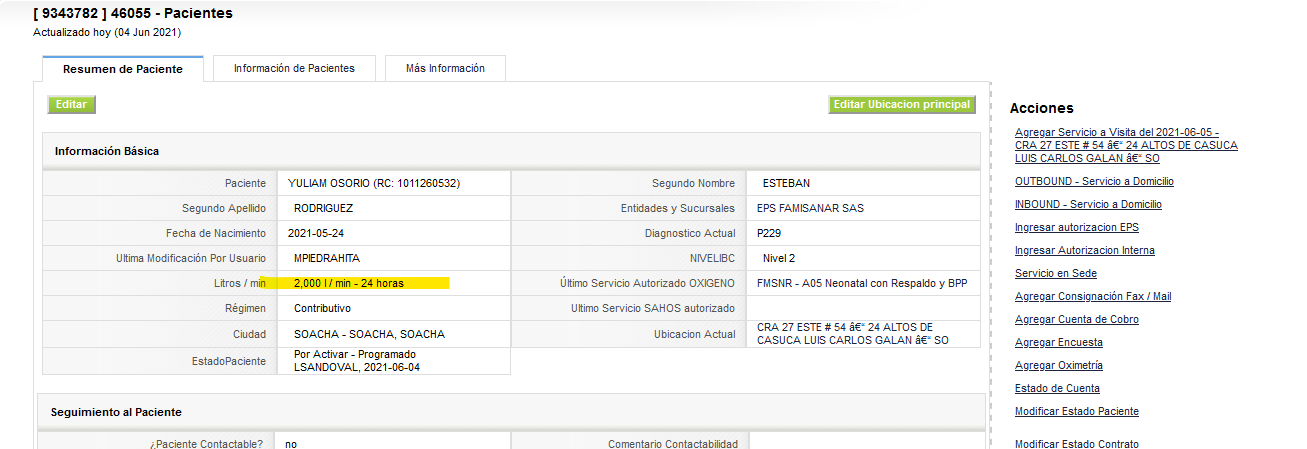Switch to Información de Pacientes tab

[x=294, y=68]
